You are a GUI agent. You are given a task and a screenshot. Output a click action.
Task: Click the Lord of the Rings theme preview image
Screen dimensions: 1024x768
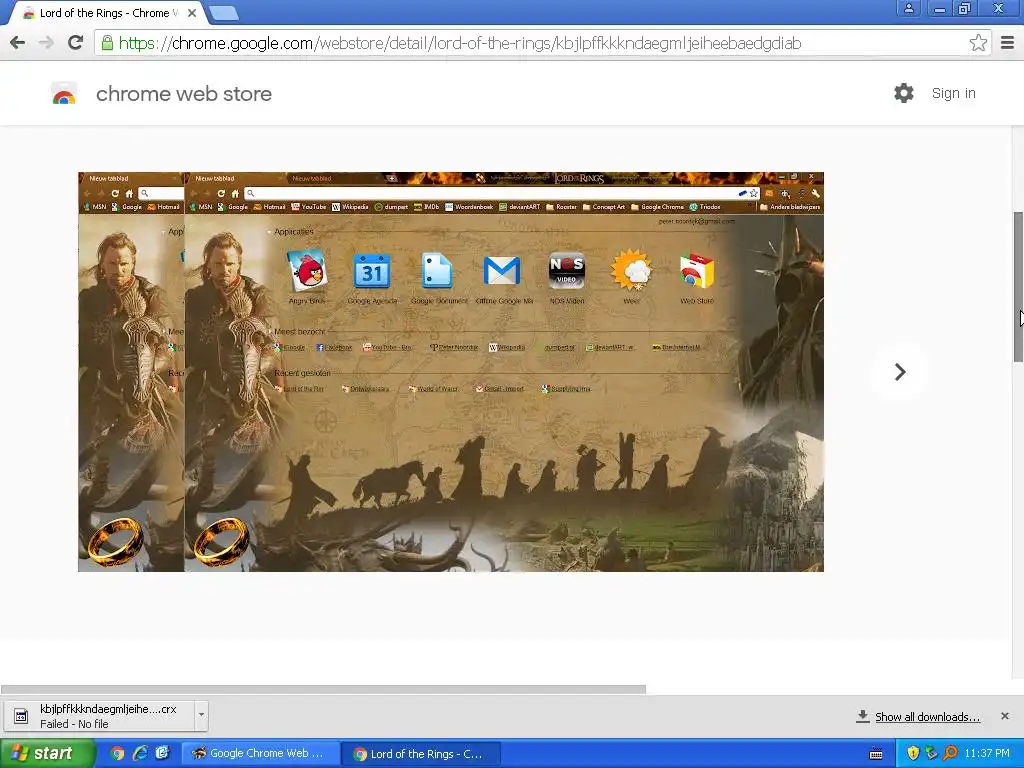451,372
